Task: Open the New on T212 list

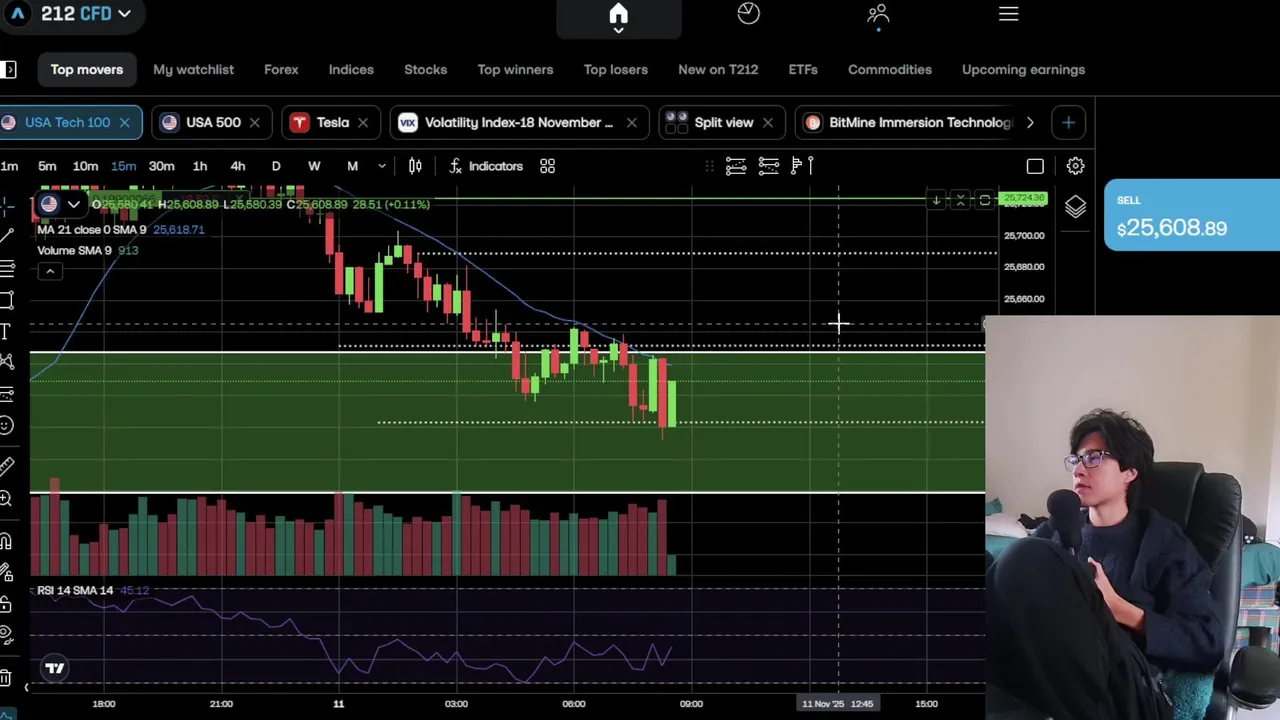Action: pos(718,70)
